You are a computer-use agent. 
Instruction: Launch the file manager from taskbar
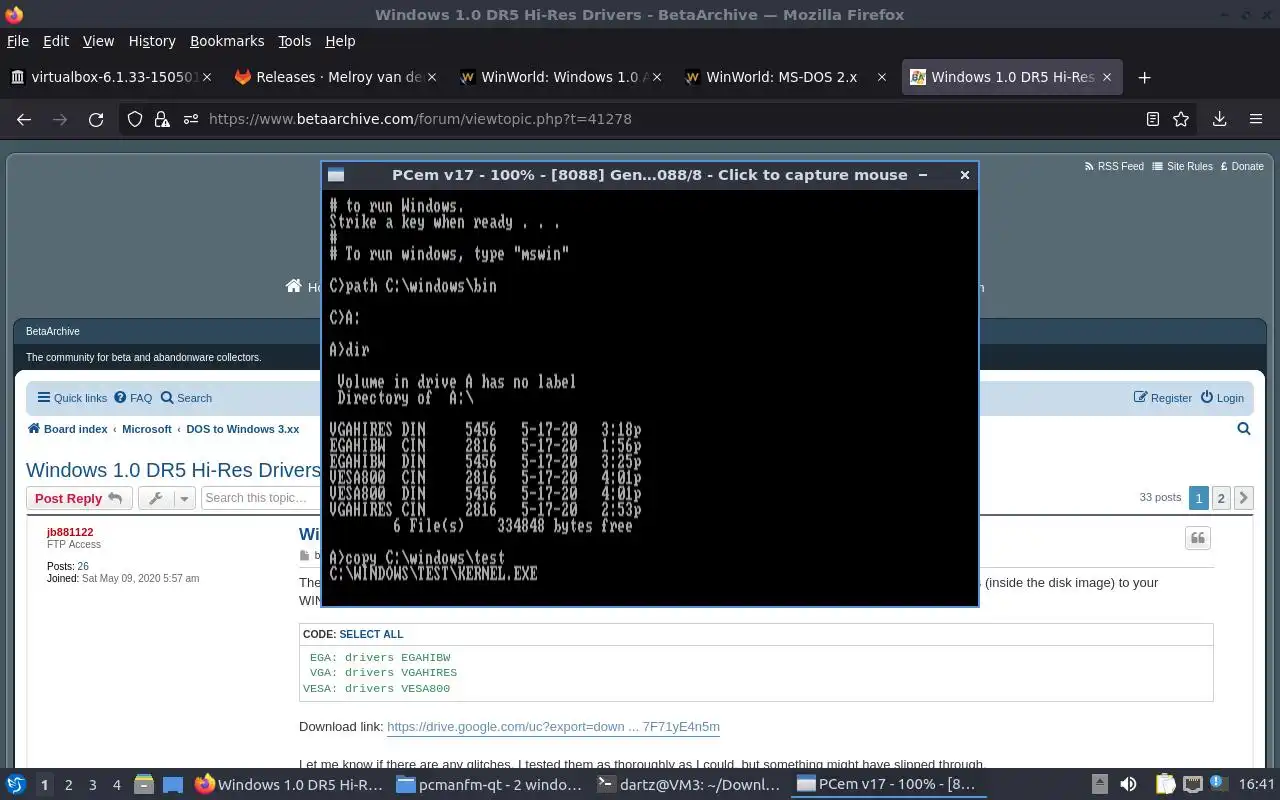coord(143,785)
